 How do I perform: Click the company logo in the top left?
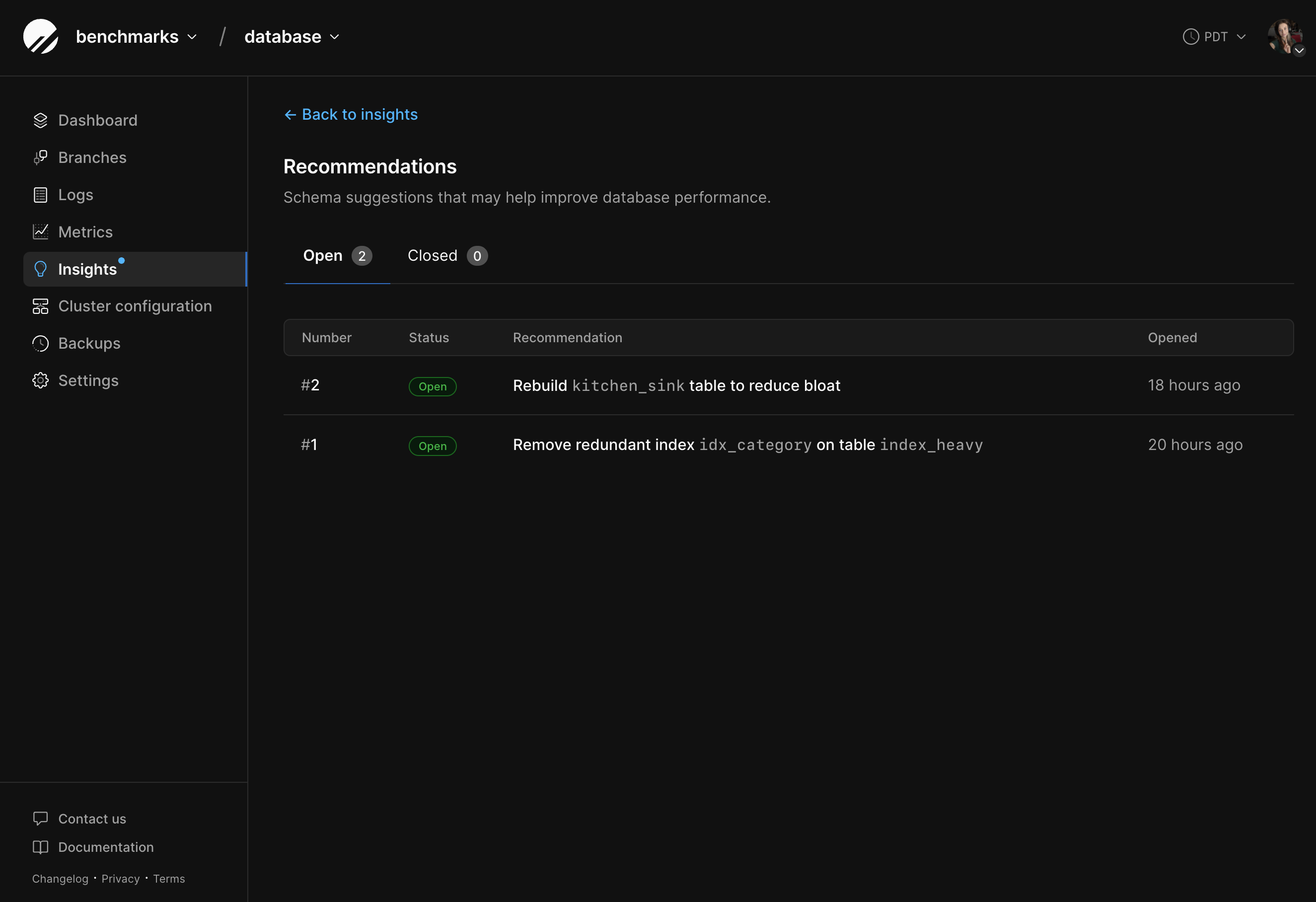[x=40, y=36]
